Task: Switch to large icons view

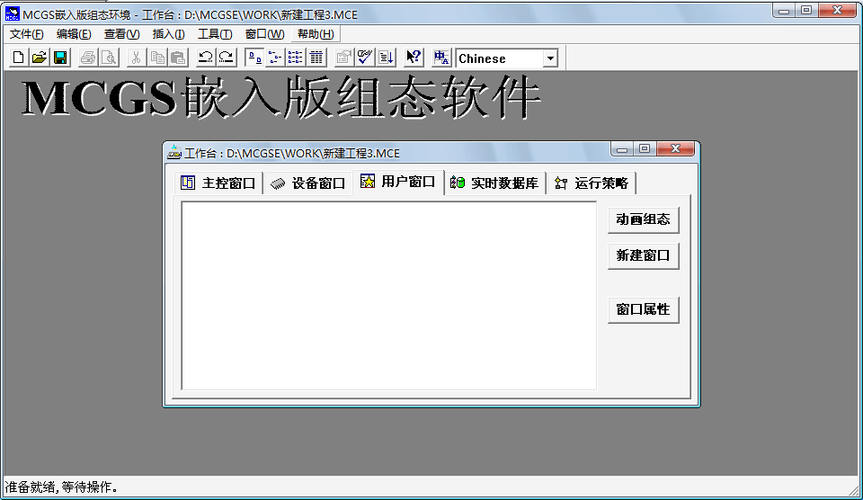Action: click(x=254, y=57)
